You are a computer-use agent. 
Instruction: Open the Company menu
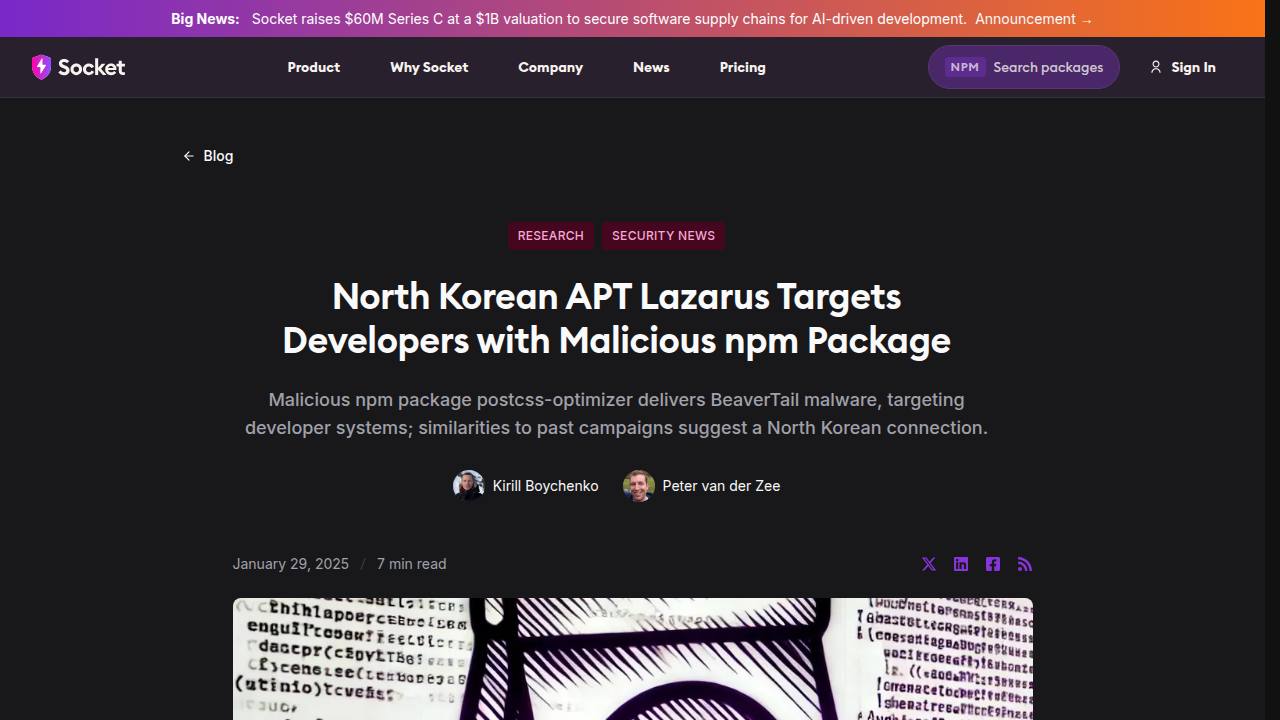[550, 67]
